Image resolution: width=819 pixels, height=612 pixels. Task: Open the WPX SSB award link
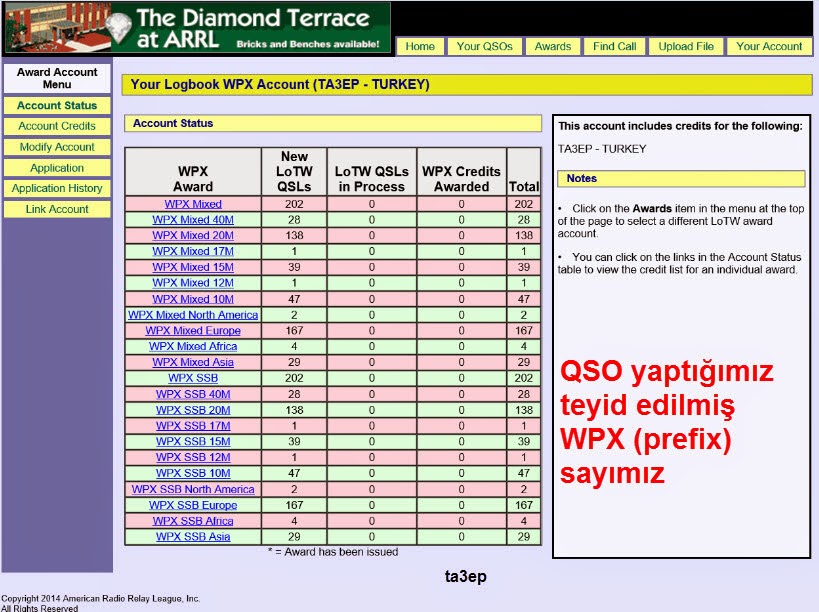click(193, 378)
